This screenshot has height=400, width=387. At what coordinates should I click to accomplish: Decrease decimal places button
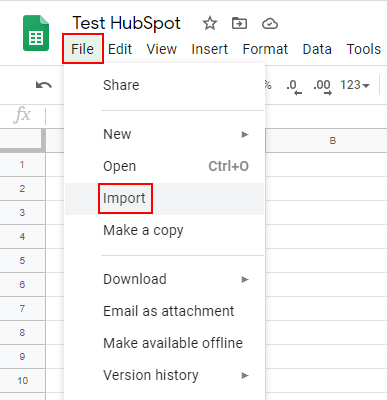(x=294, y=86)
